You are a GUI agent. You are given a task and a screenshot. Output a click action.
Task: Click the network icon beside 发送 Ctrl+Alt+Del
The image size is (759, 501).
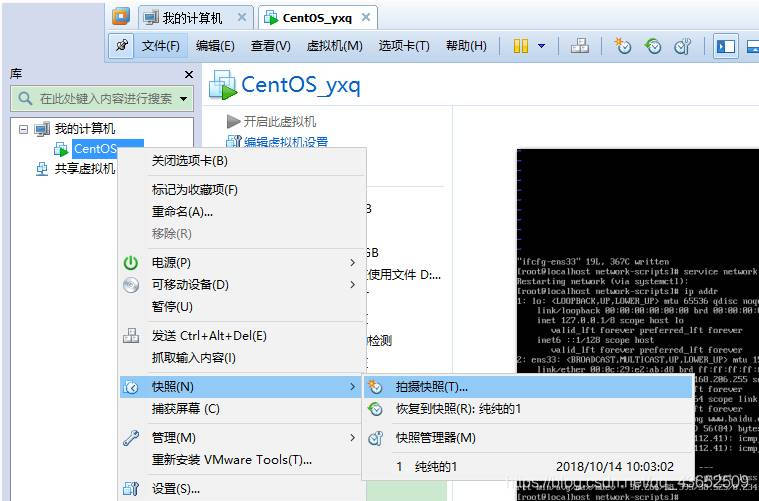[x=131, y=335]
